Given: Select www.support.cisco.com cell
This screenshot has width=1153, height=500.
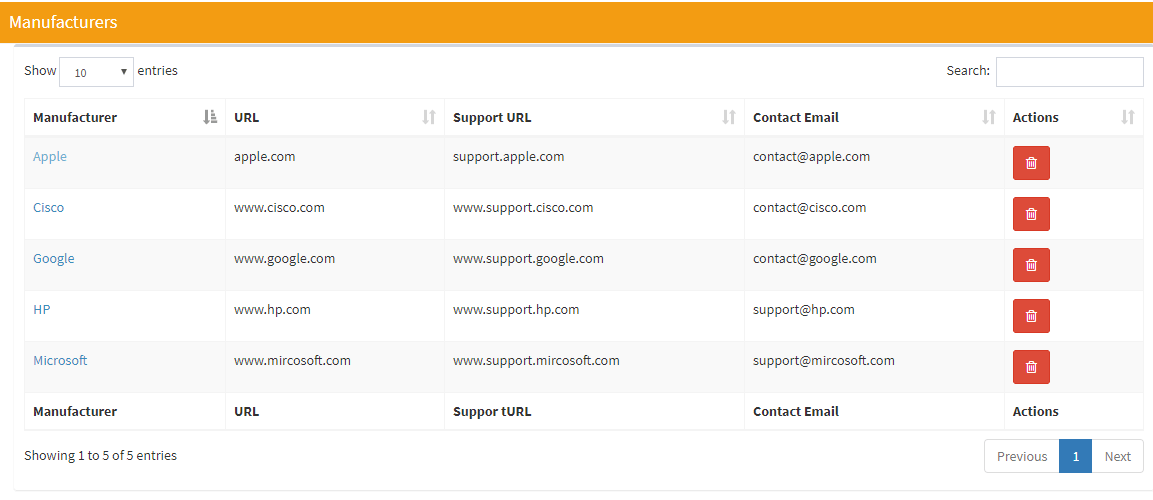Looking at the screenshot, I should tap(594, 213).
